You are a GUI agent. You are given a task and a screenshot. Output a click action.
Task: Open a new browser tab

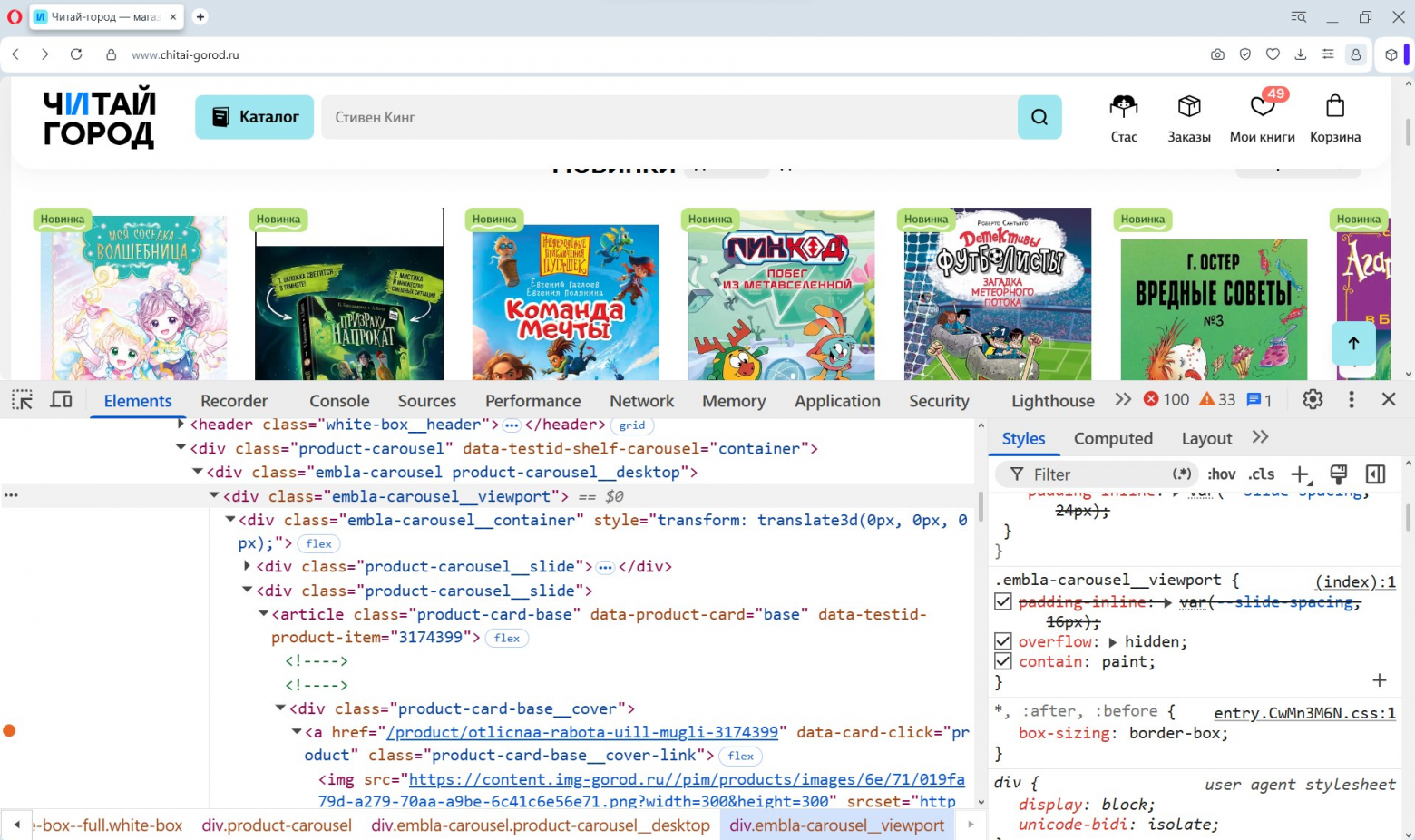point(200,16)
